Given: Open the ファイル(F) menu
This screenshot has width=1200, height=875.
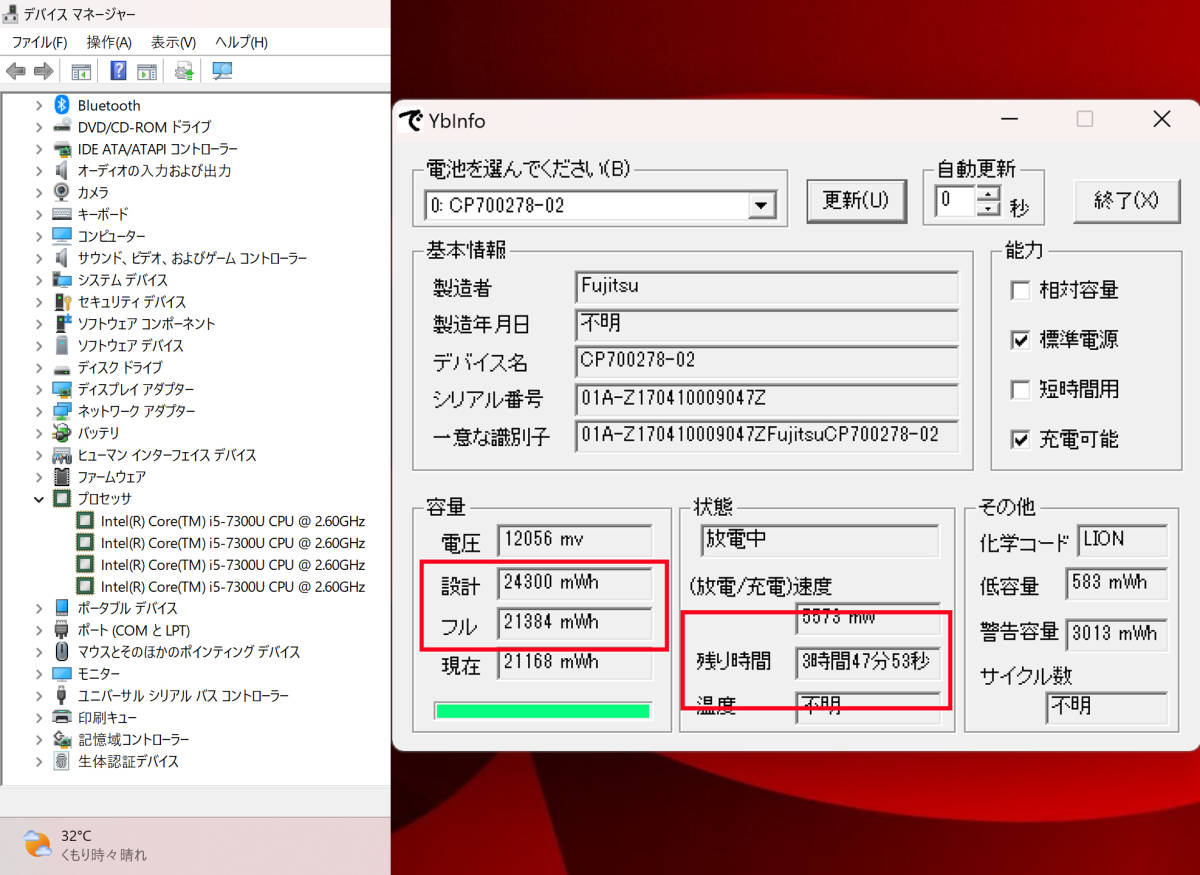Looking at the screenshot, I should (x=39, y=42).
